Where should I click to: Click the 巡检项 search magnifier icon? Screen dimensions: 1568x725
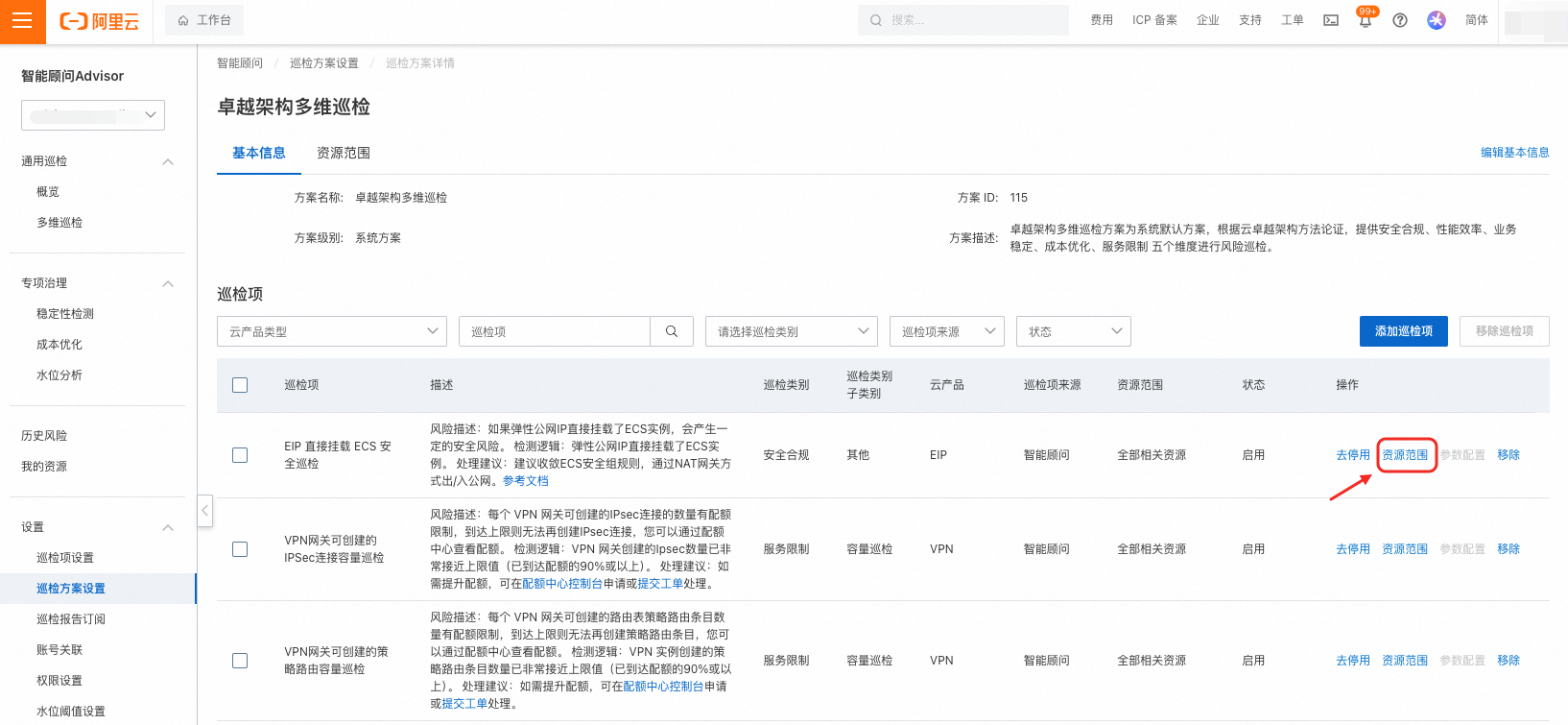pyautogui.click(x=672, y=331)
